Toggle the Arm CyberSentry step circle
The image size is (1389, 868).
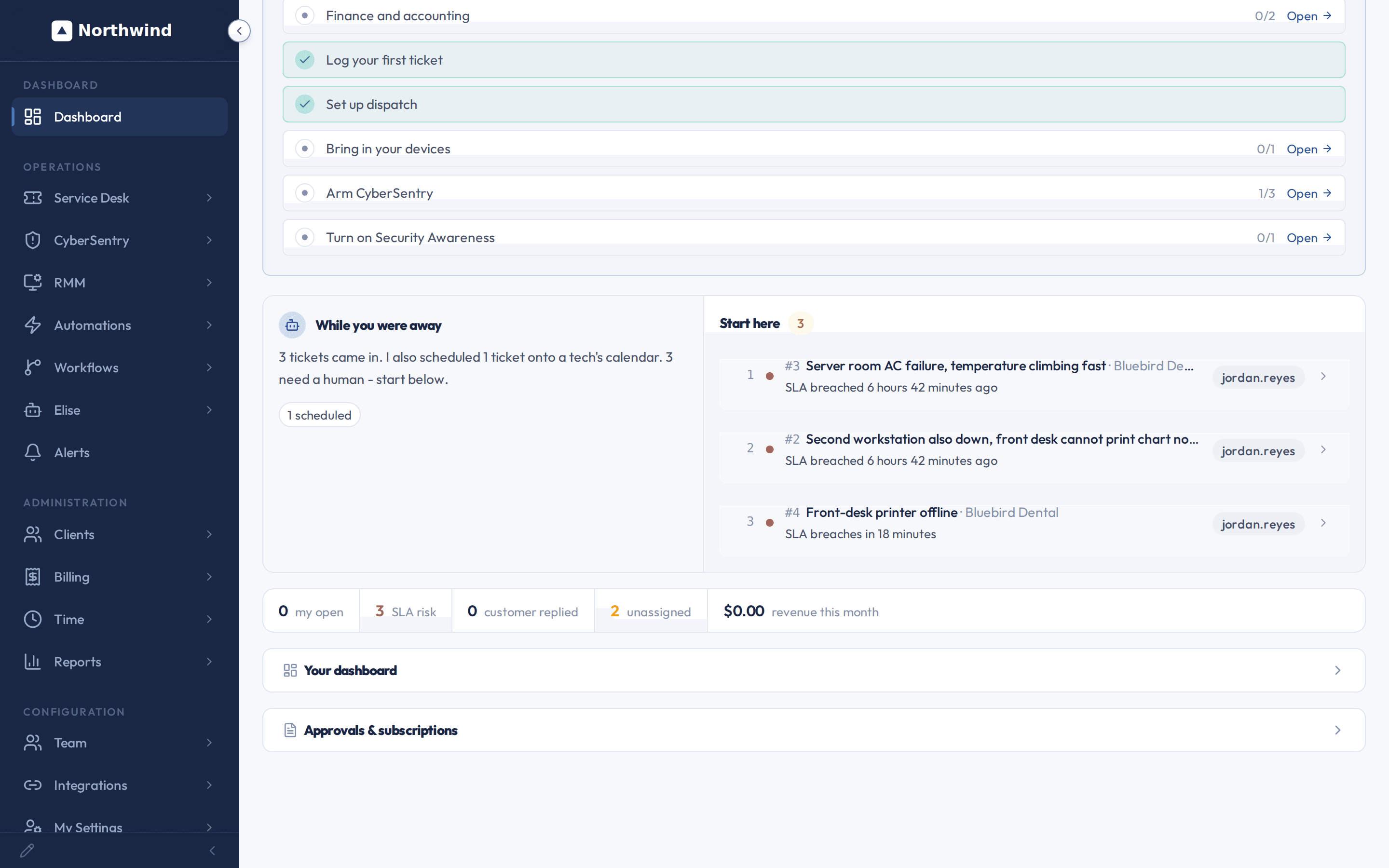(305, 193)
